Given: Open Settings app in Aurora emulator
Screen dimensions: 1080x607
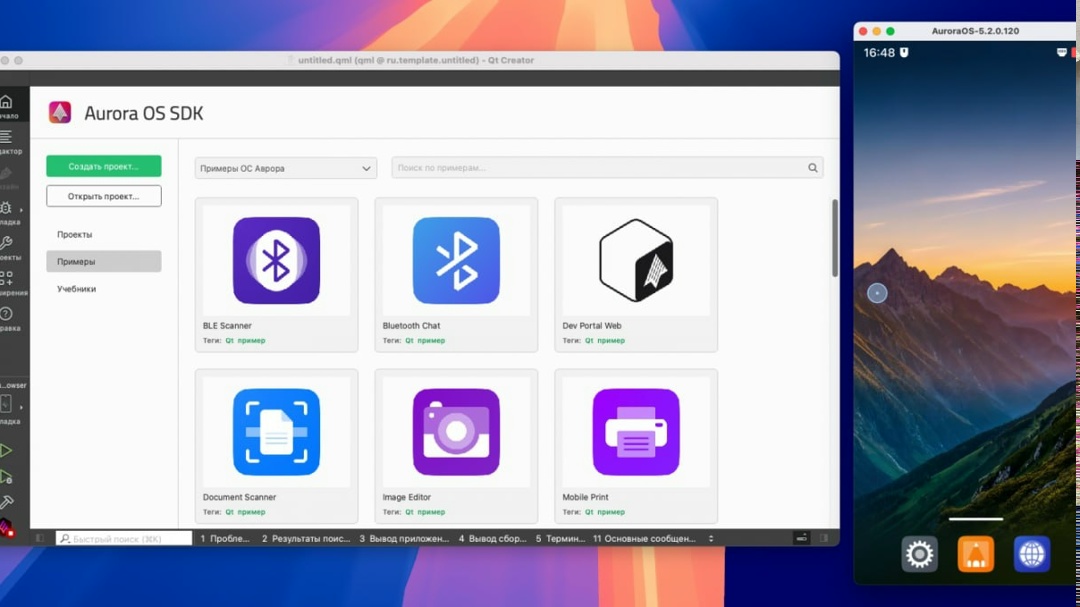Looking at the screenshot, I should [919, 553].
